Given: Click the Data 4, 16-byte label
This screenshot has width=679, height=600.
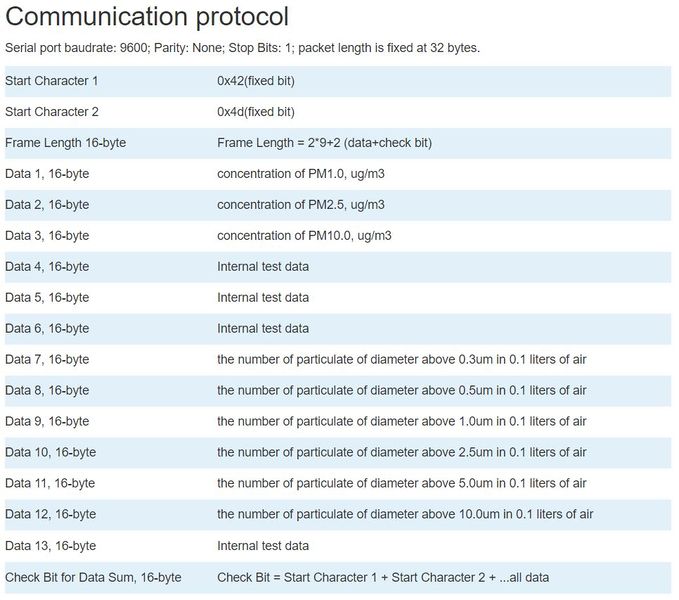Looking at the screenshot, I should (x=47, y=267).
